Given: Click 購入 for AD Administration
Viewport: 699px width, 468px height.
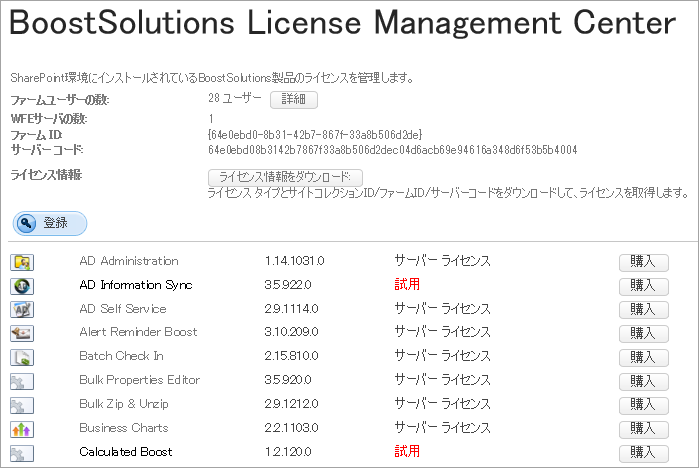Looking at the screenshot, I should coord(644,263).
